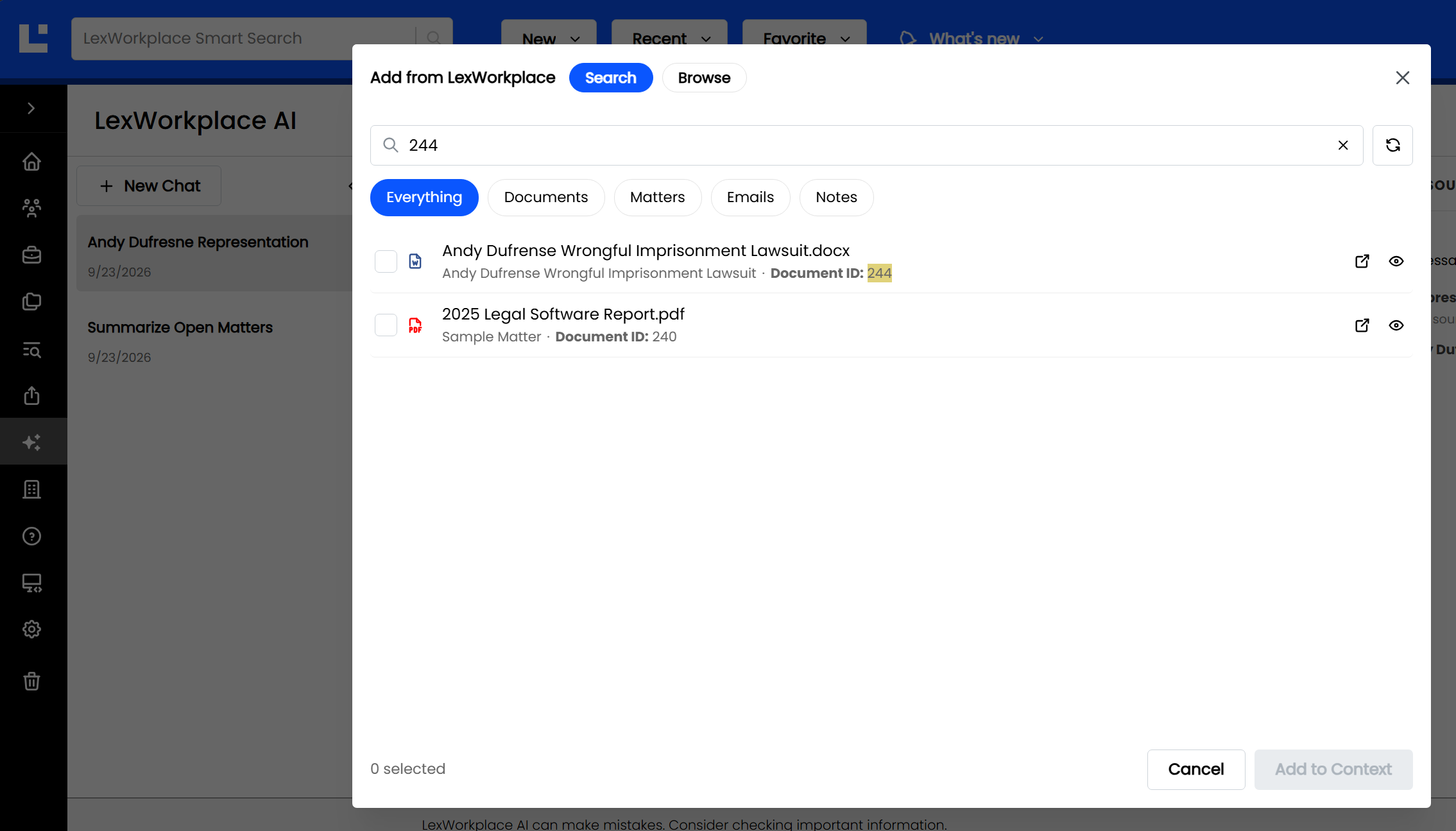Image resolution: width=1456 pixels, height=831 pixels.
Task: Open the Favorite dropdown in the top bar
Action: [805, 39]
